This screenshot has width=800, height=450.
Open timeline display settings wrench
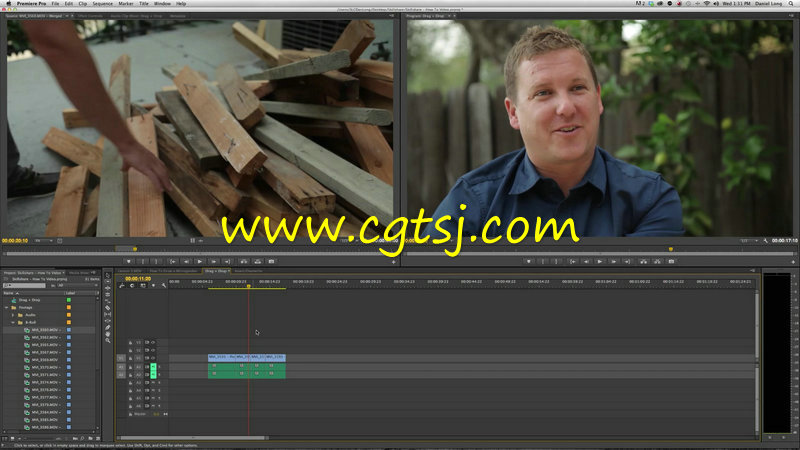(164, 285)
